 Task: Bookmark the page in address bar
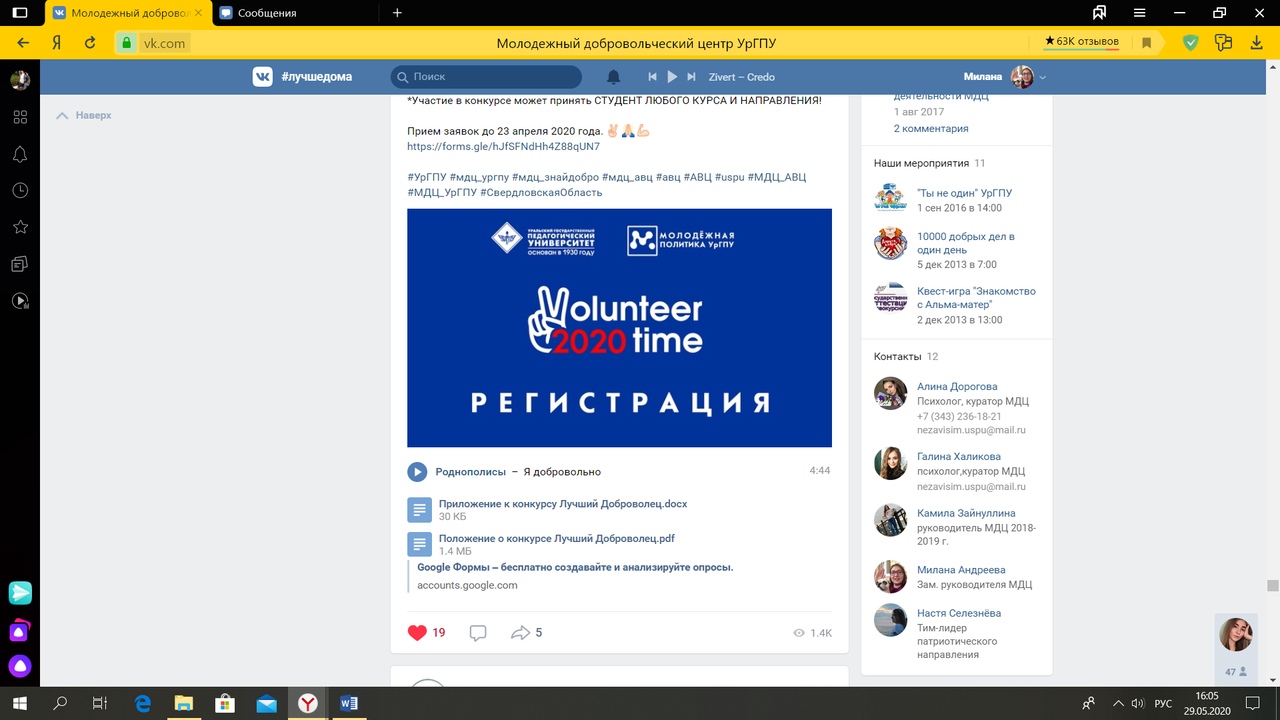click(x=1147, y=43)
